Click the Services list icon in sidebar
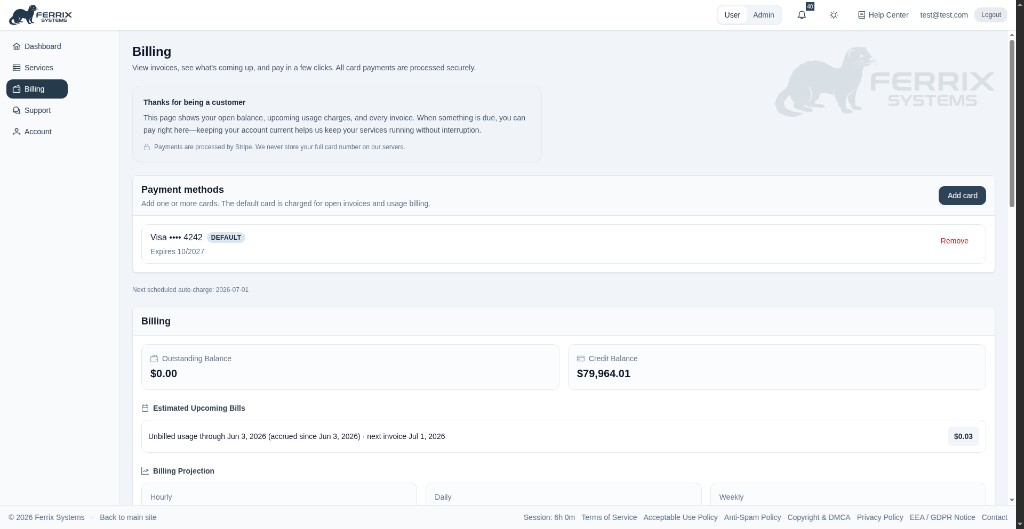Screen dimensions: 1024x529 [x=16, y=68]
